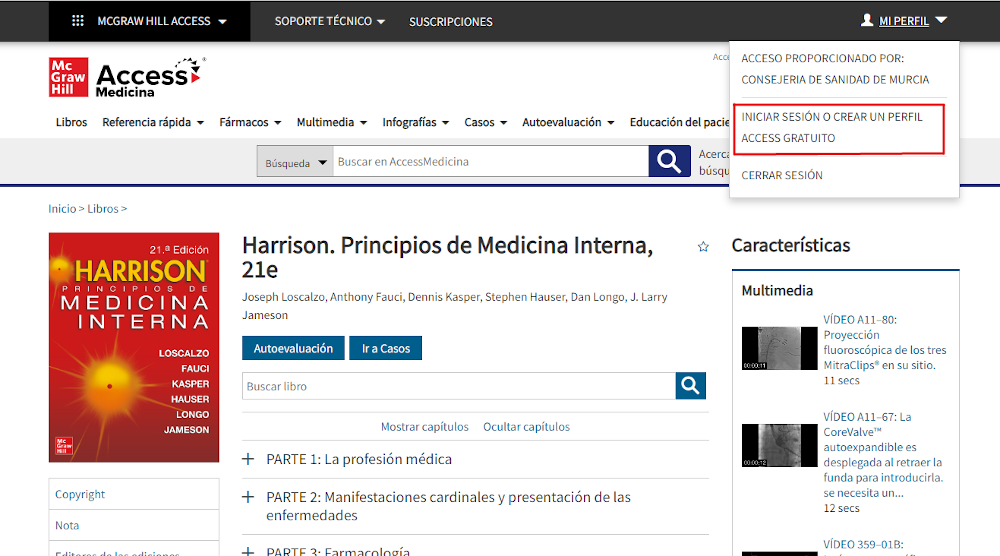Open the Infografías menu

click(x=416, y=122)
